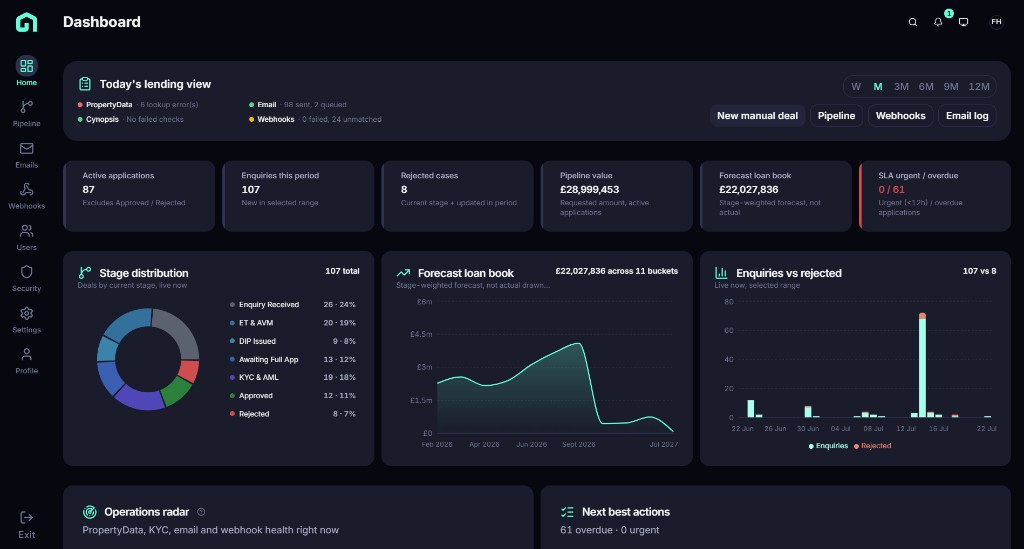Switch time range to 12M
The image size is (1024, 549).
979,87
